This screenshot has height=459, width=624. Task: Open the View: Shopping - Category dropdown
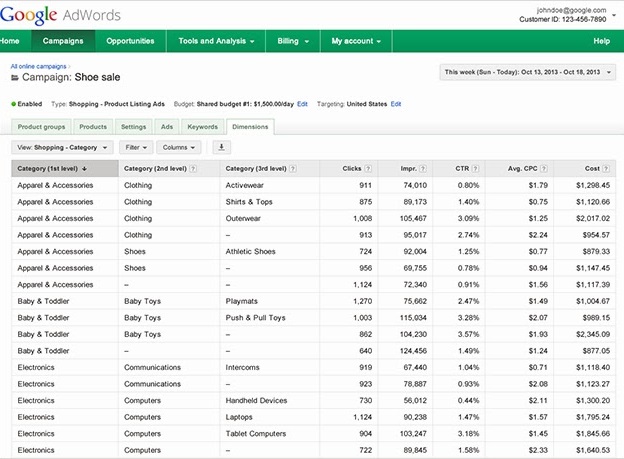point(62,147)
